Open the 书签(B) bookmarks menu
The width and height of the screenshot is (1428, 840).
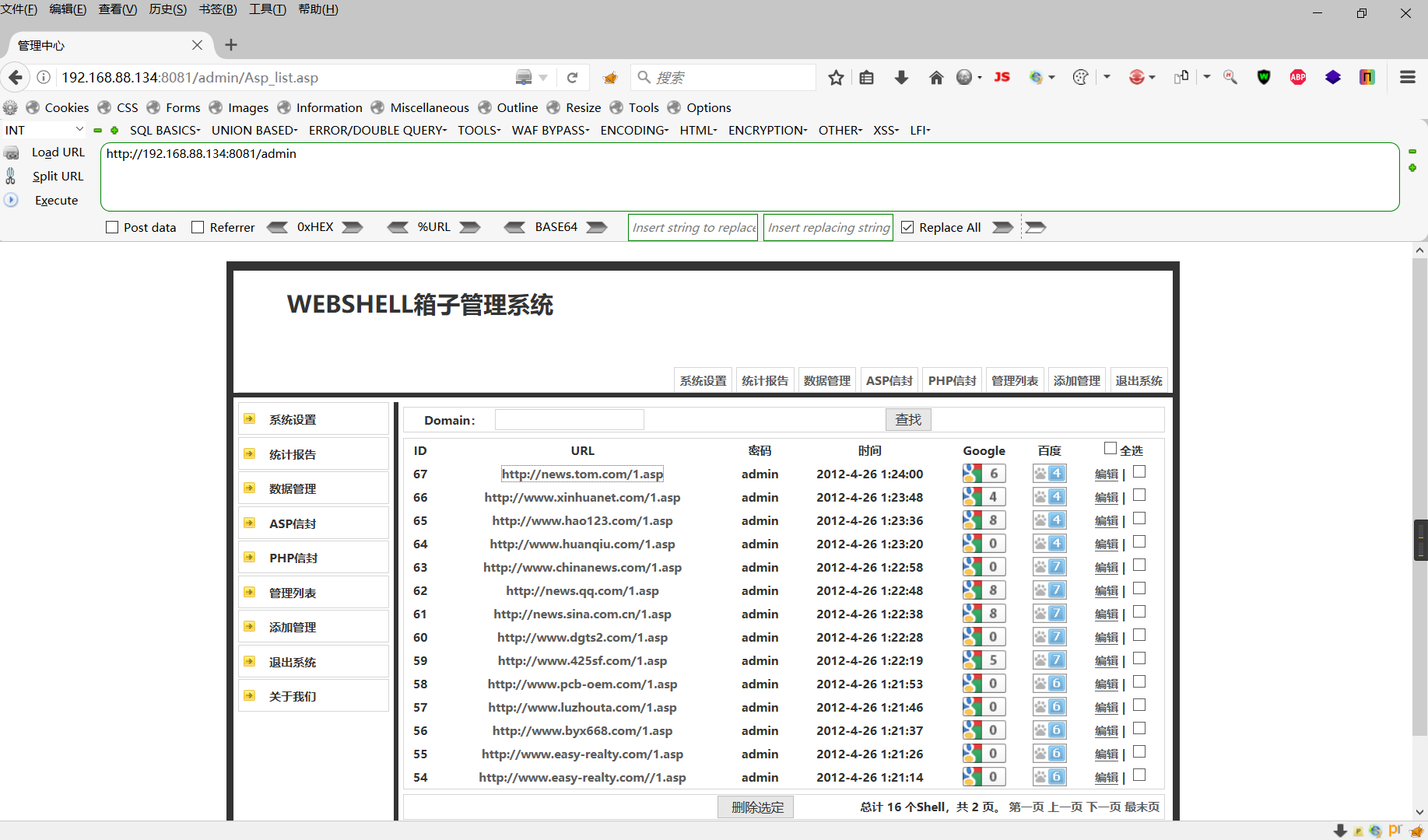(x=218, y=9)
